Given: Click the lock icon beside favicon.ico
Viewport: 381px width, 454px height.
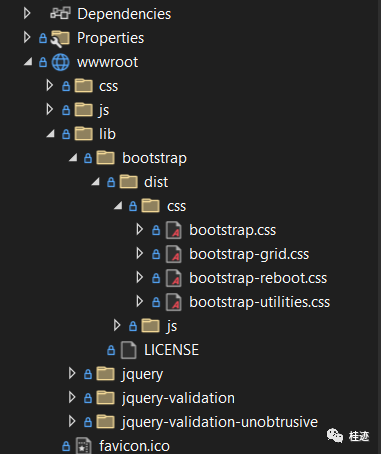Looking at the screenshot, I should [x=66, y=446].
